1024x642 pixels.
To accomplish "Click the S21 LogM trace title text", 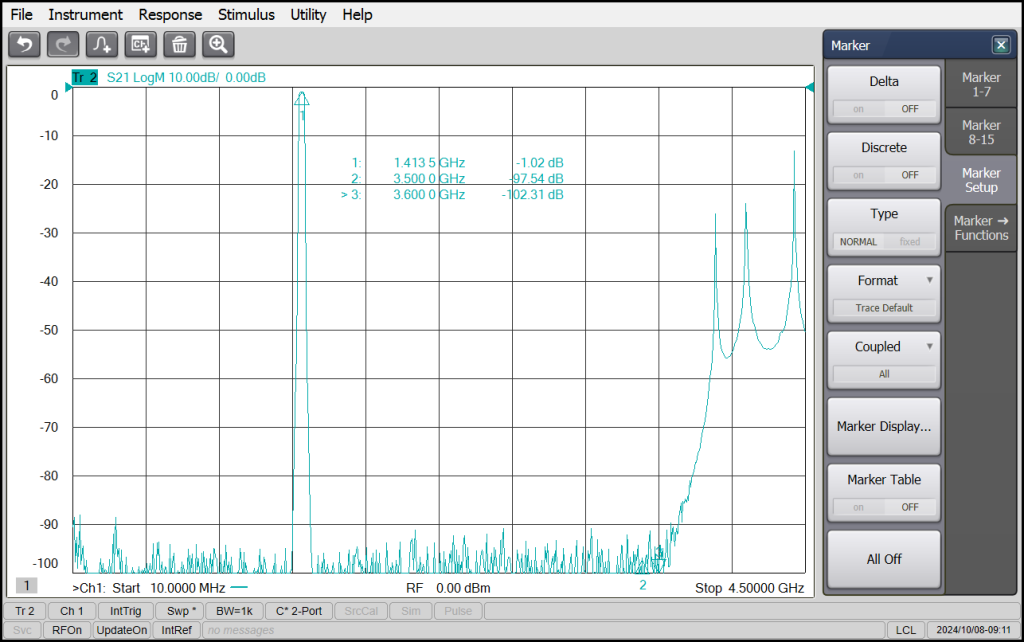I will 186,77.
